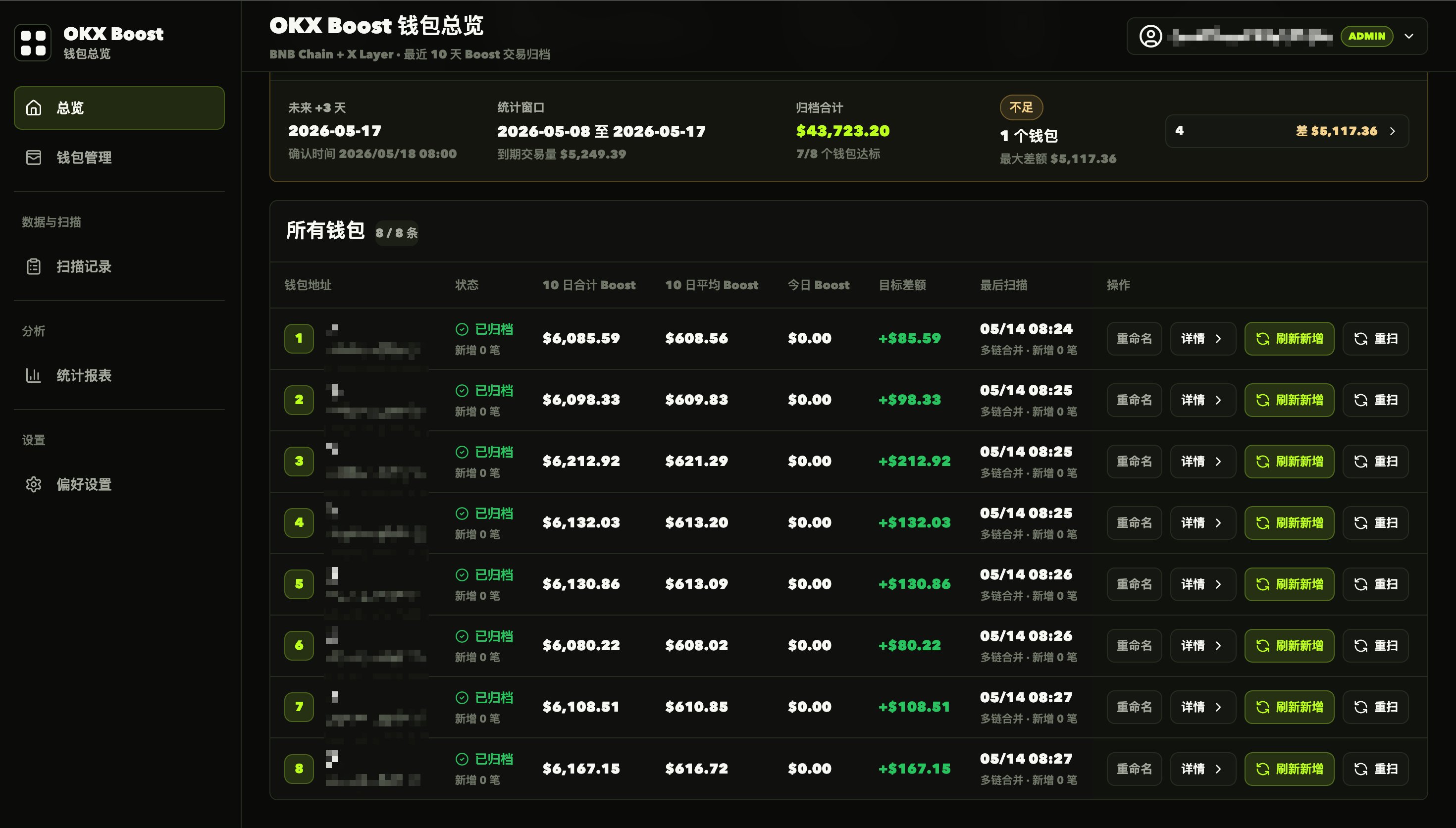This screenshot has width=1456, height=828.
Task: Click 重命名 rename for wallet 4
Action: point(1134,522)
